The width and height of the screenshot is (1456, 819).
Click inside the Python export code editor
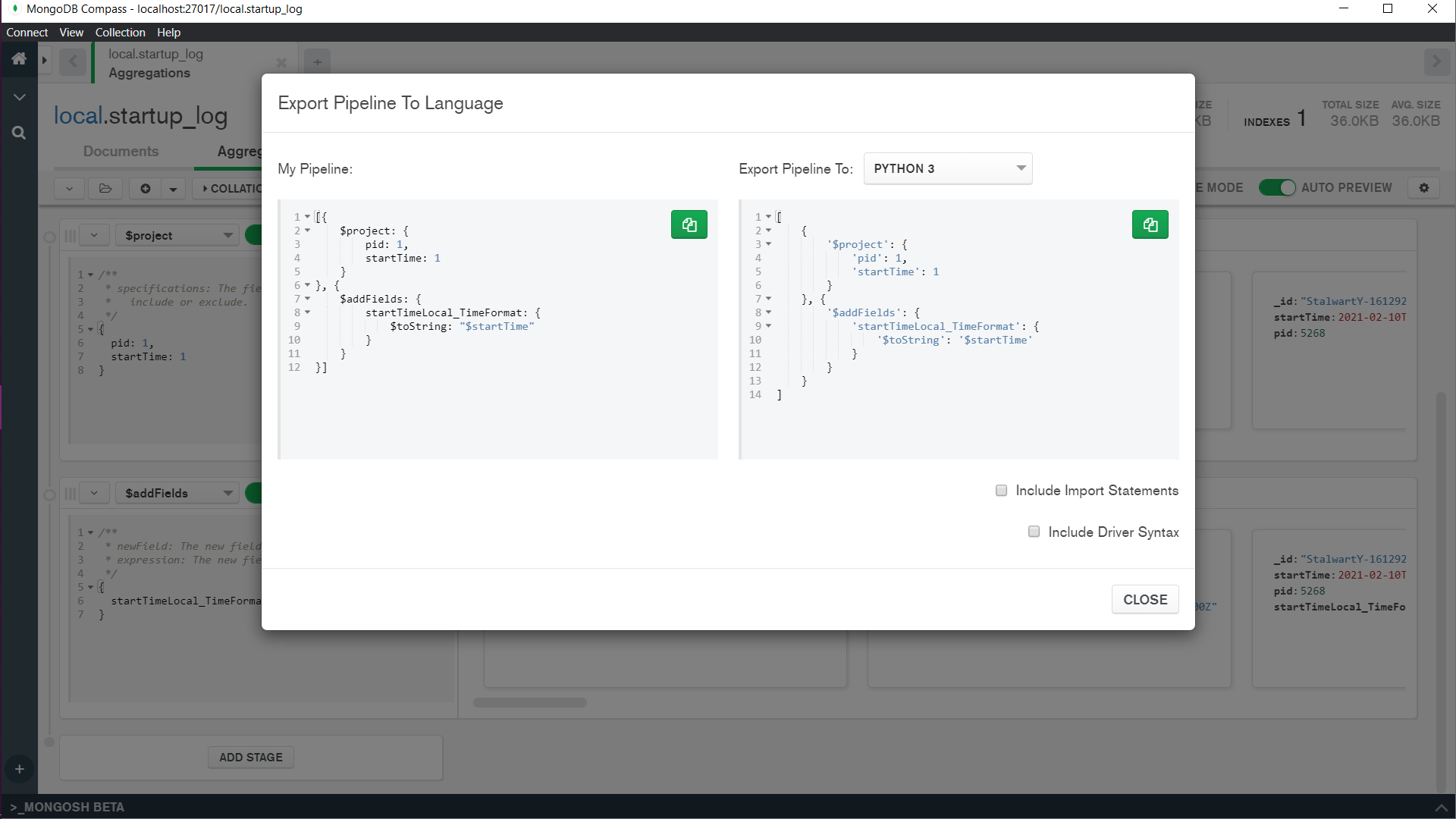coord(959,329)
